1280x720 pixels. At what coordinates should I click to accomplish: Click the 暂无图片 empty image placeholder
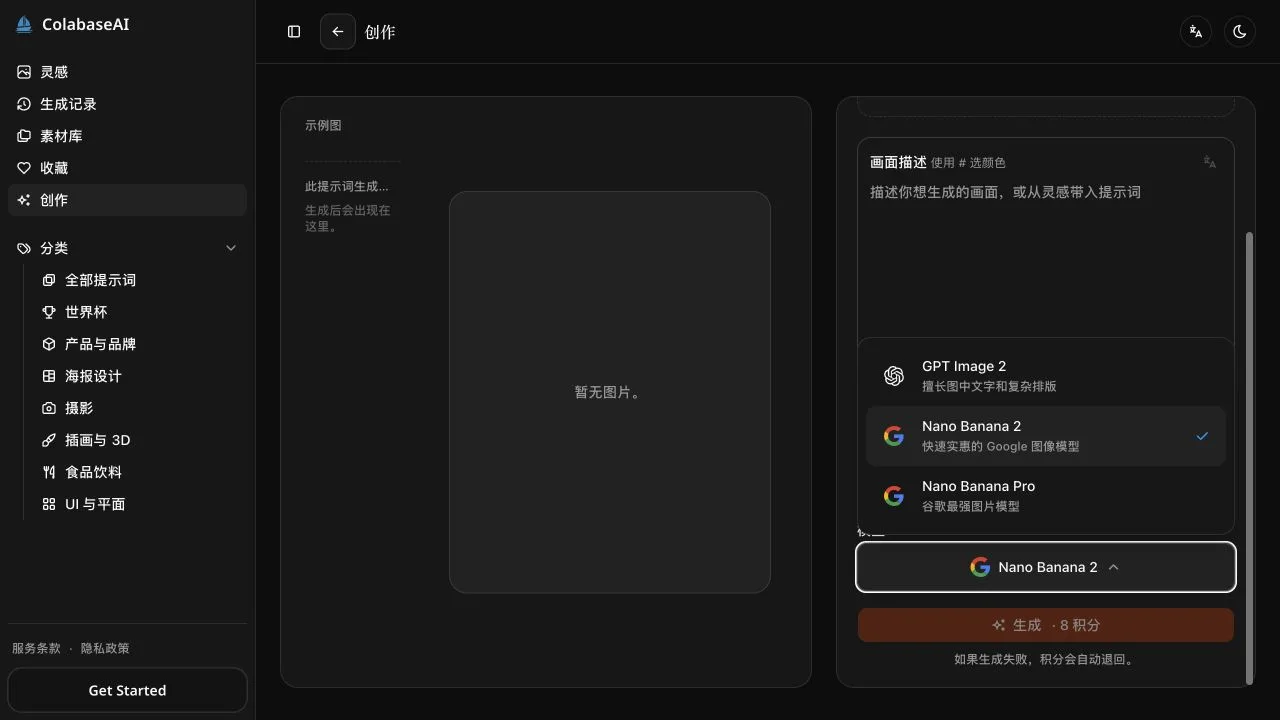click(x=610, y=392)
